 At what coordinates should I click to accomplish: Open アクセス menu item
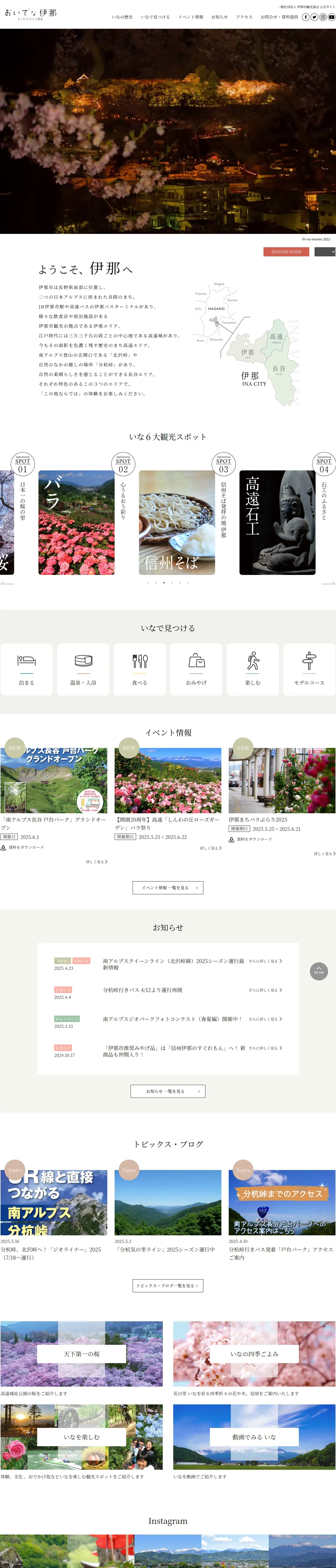[x=244, y=17]
